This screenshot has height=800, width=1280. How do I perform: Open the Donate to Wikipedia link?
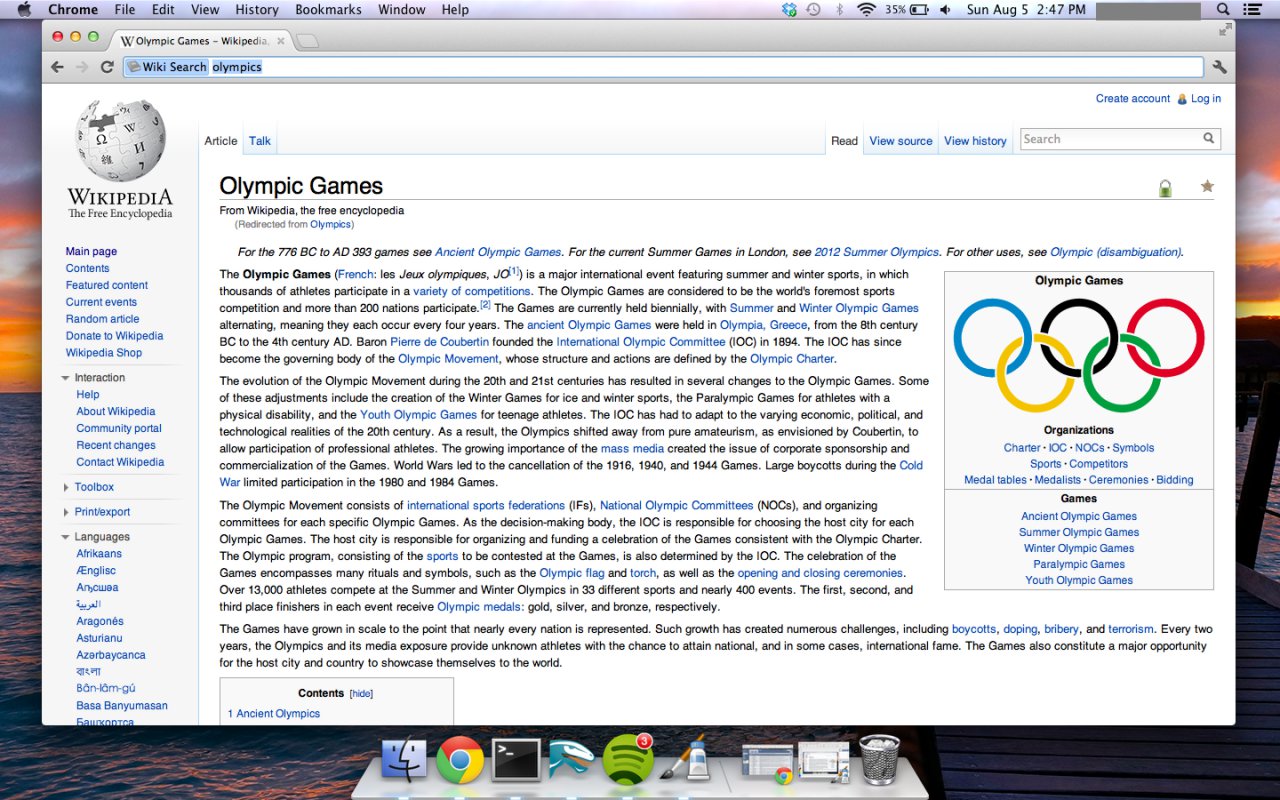tap(114, 336)
